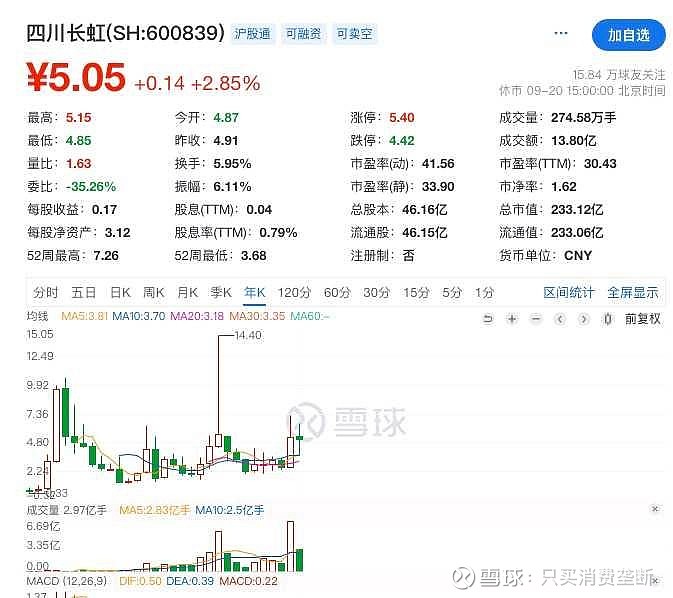Image resolution: width=673 pixels, height=598 pixels.
Task: Click the MA20:3.18 moving average label
Action: coord(197,316)
